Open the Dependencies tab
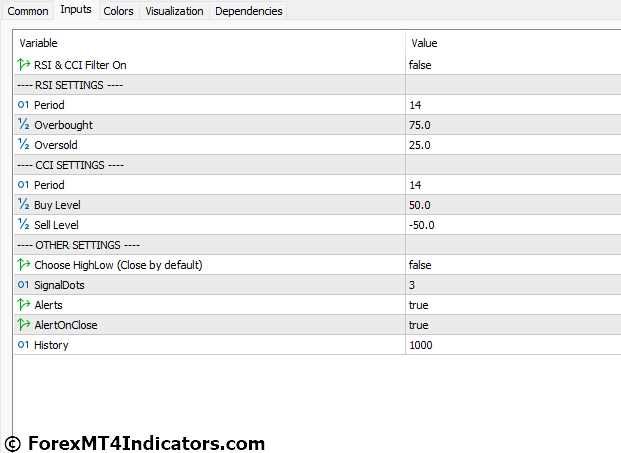The image size is (621, 453). (x=248, y=11)
